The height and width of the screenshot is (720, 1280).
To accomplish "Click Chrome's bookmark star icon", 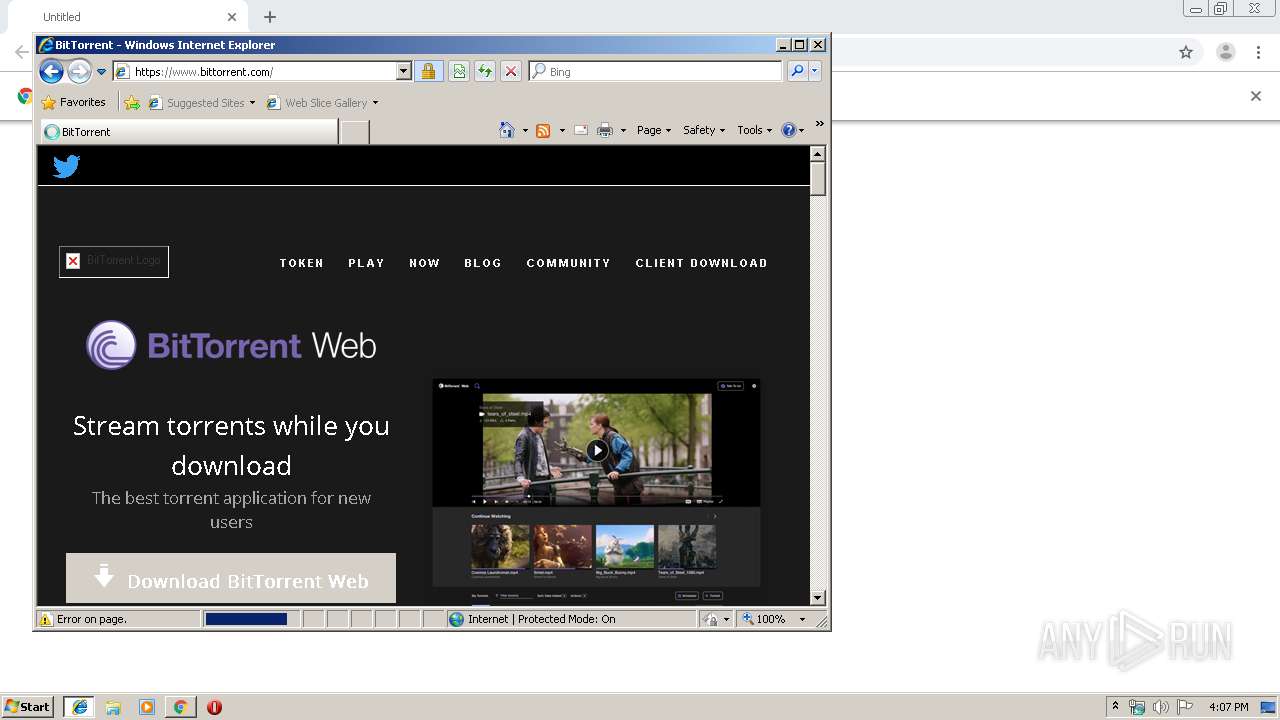I will (x=1186, y=52).
